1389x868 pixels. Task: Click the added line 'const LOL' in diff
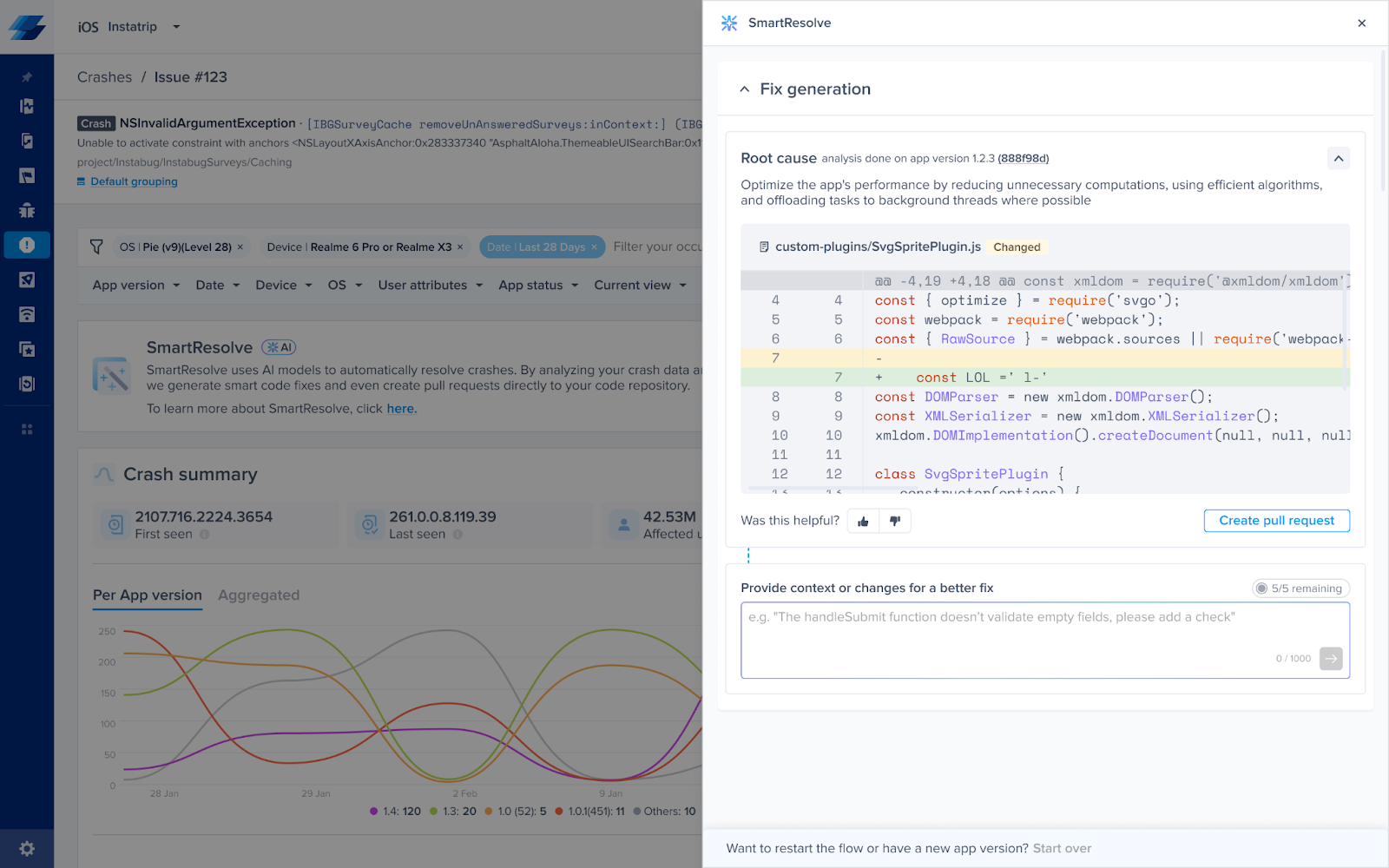[1045, 378]
